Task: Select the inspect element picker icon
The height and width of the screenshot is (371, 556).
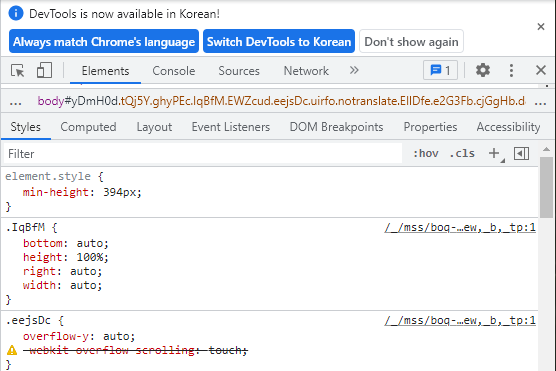Action: [x=17, y=71]
